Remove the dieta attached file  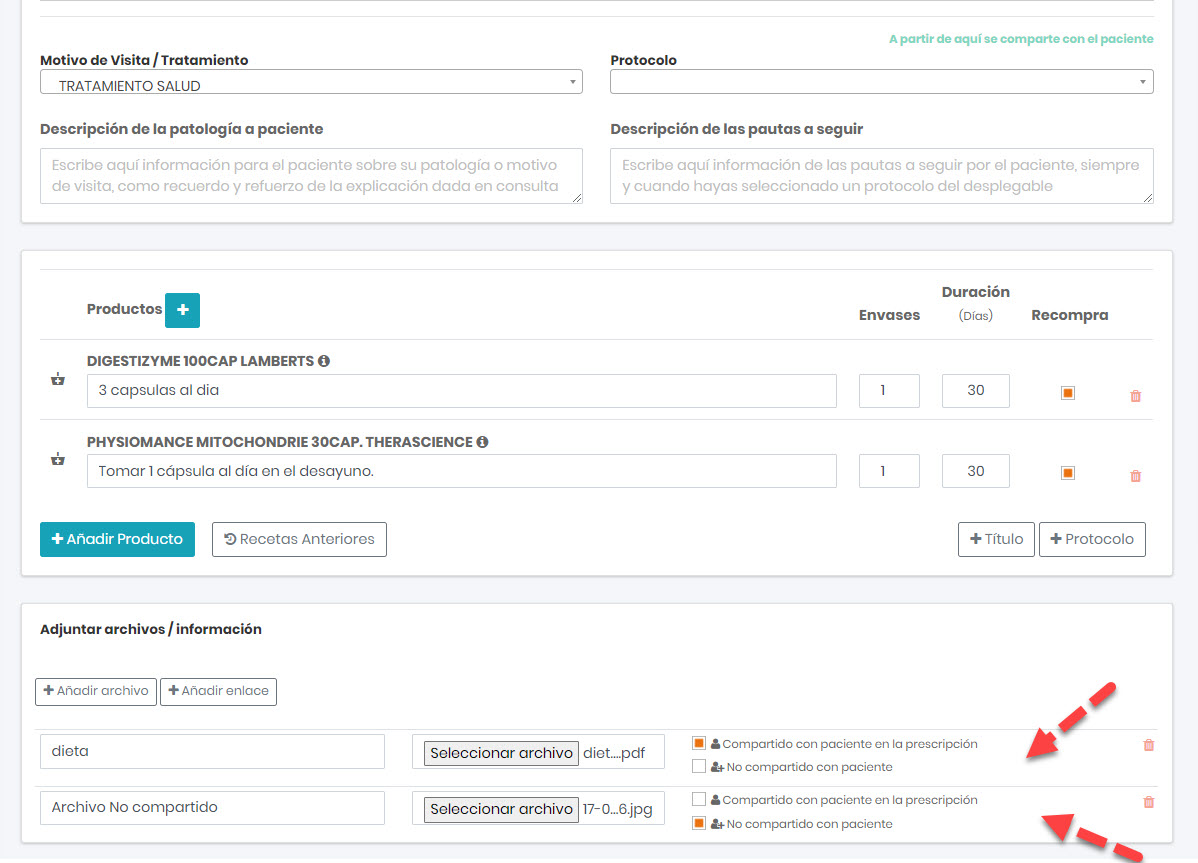[x=1148, y=745]
